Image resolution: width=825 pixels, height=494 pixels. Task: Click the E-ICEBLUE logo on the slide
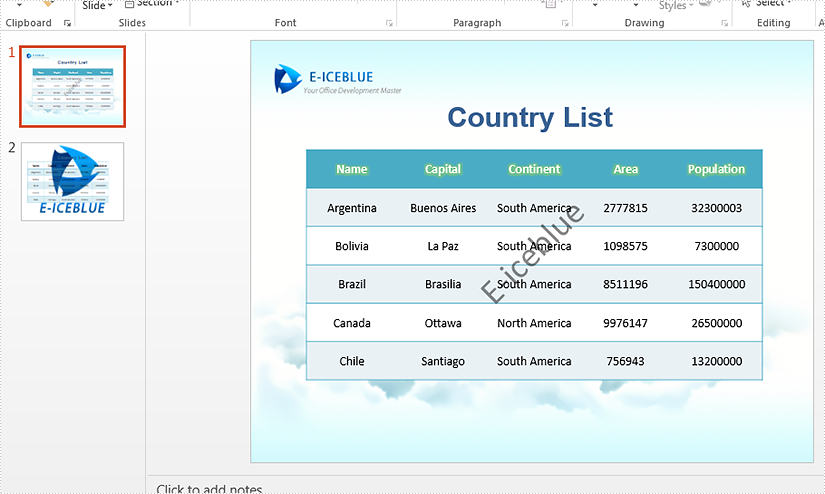(x=288, y=79)
